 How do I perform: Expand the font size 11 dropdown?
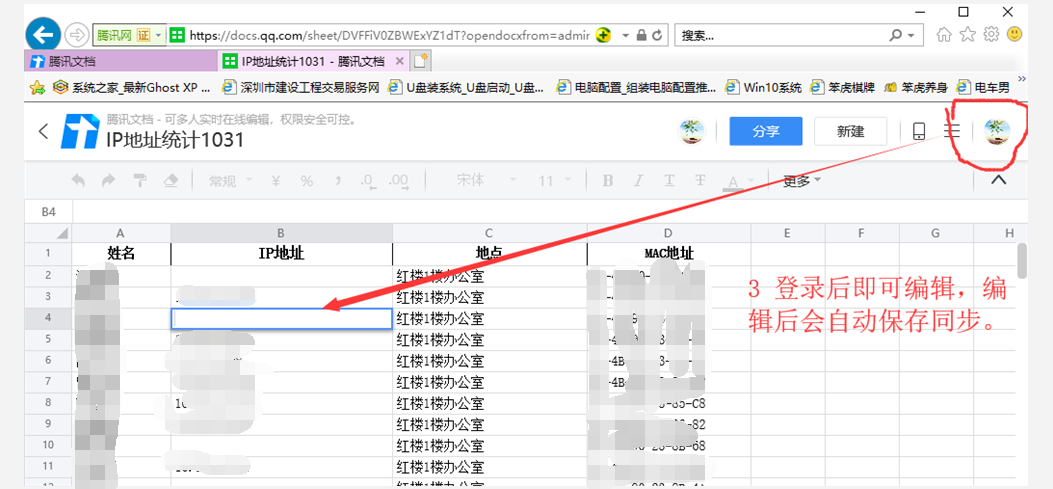(554, 181)
